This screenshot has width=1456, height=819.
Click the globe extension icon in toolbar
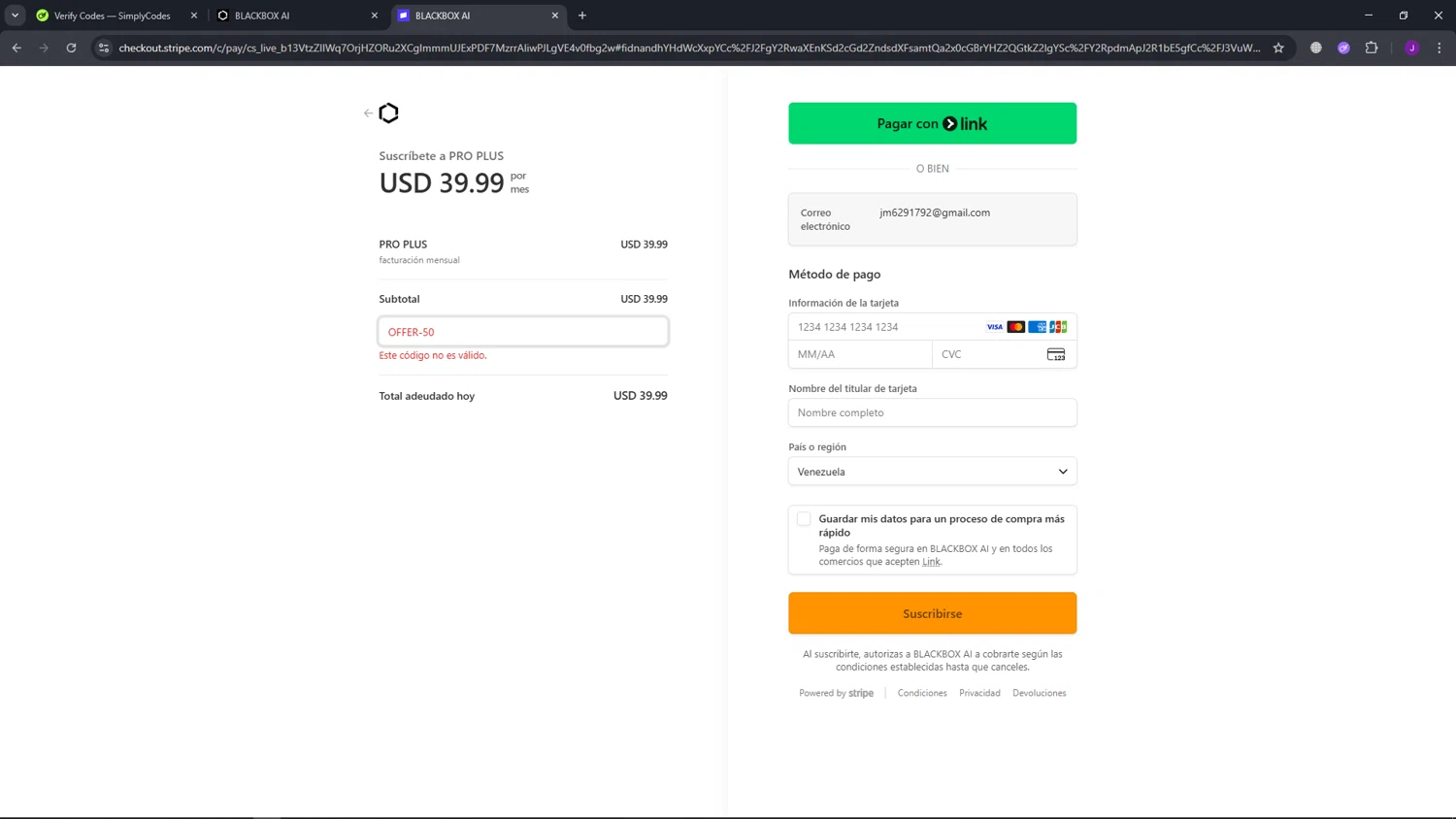[x=1316, y=48]
